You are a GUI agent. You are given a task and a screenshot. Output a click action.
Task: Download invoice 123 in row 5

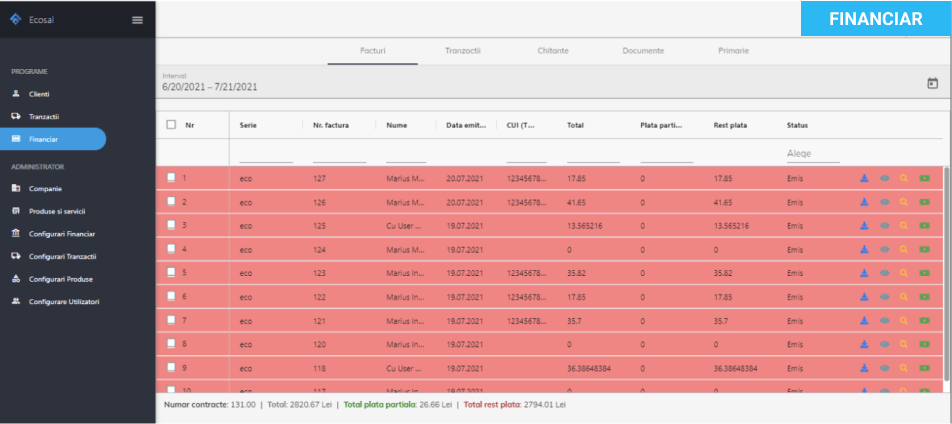click(864, 273)
